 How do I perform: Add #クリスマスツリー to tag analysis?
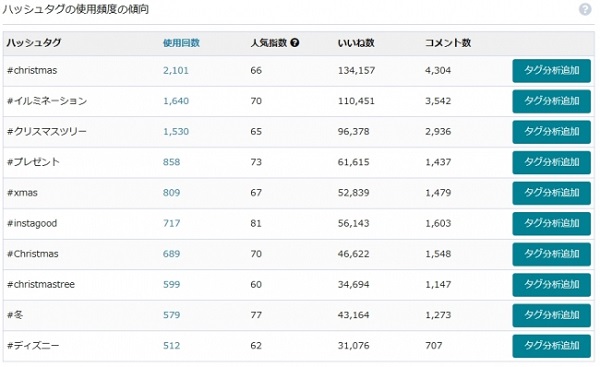click(551, 132)
